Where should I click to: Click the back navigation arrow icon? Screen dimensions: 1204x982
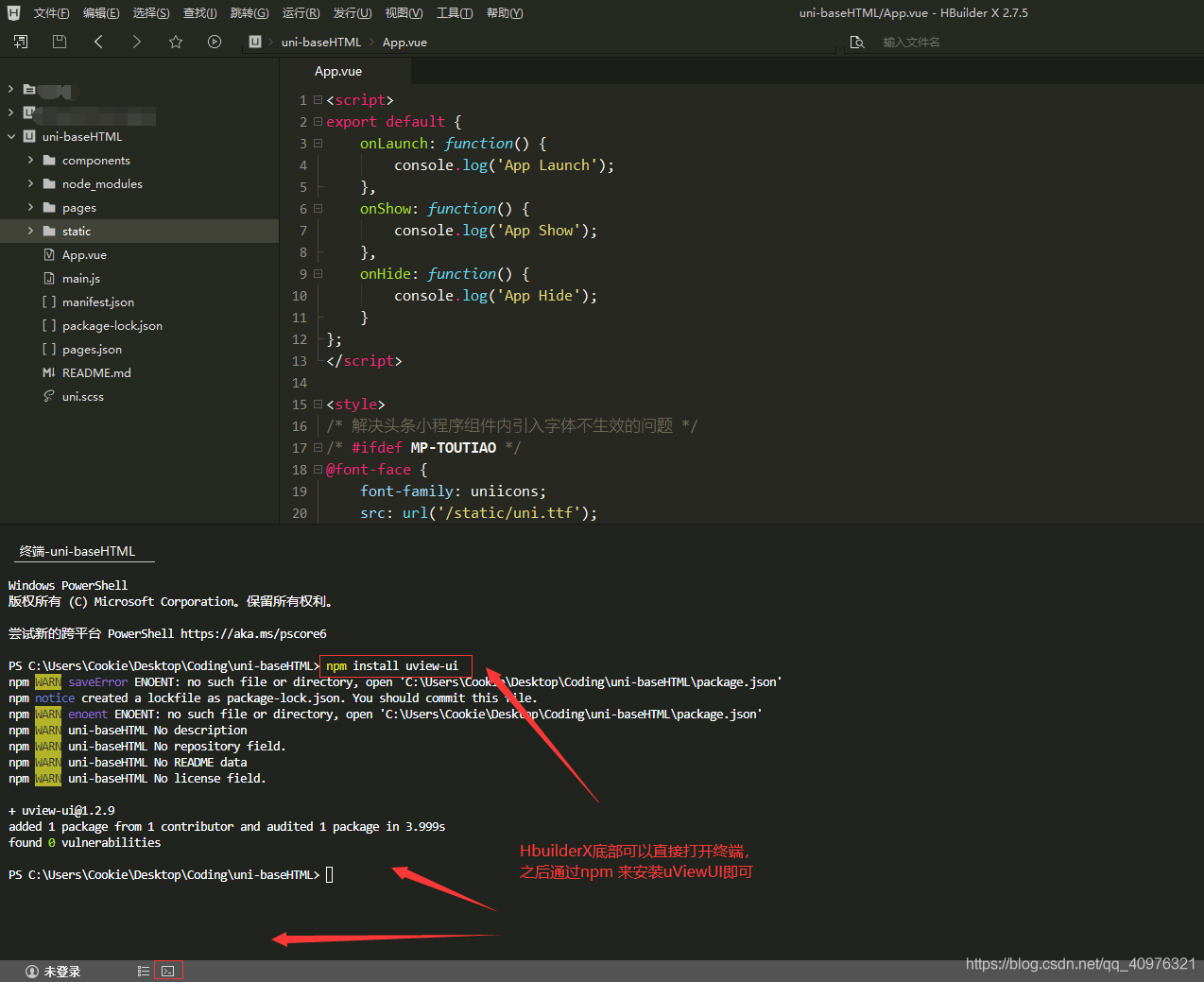(98, 42)
